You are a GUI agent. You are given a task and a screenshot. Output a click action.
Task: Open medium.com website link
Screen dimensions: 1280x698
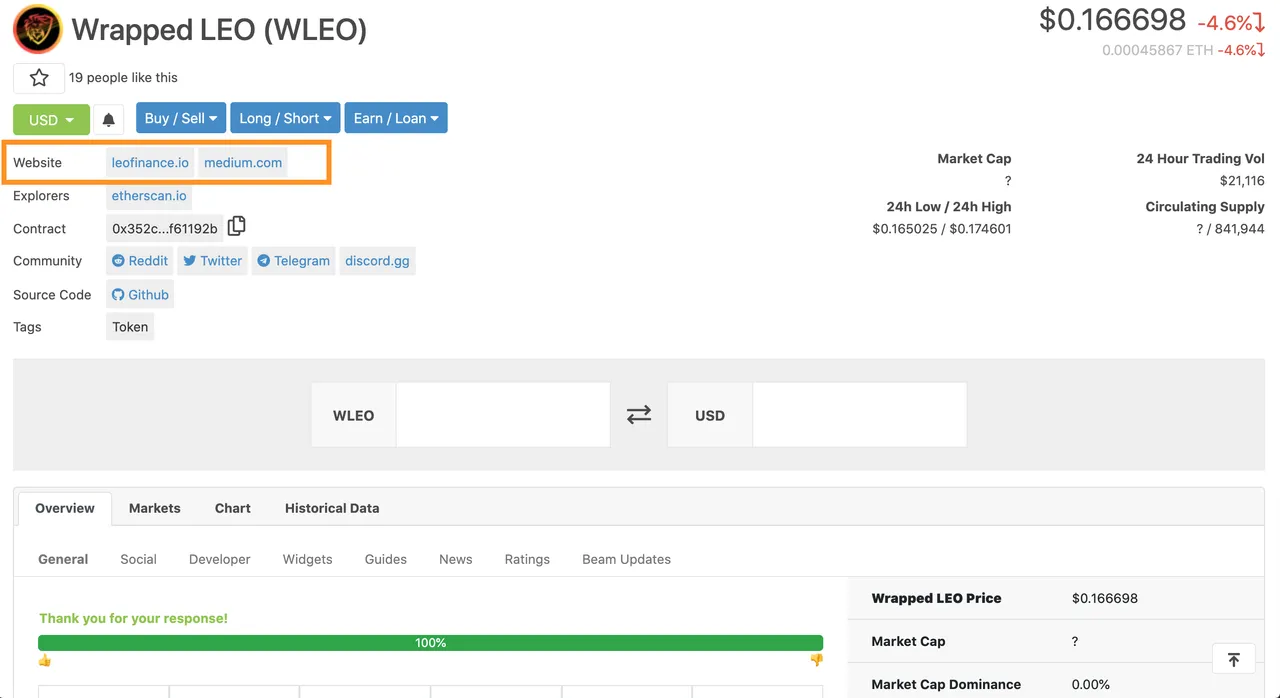pos(243,163)
